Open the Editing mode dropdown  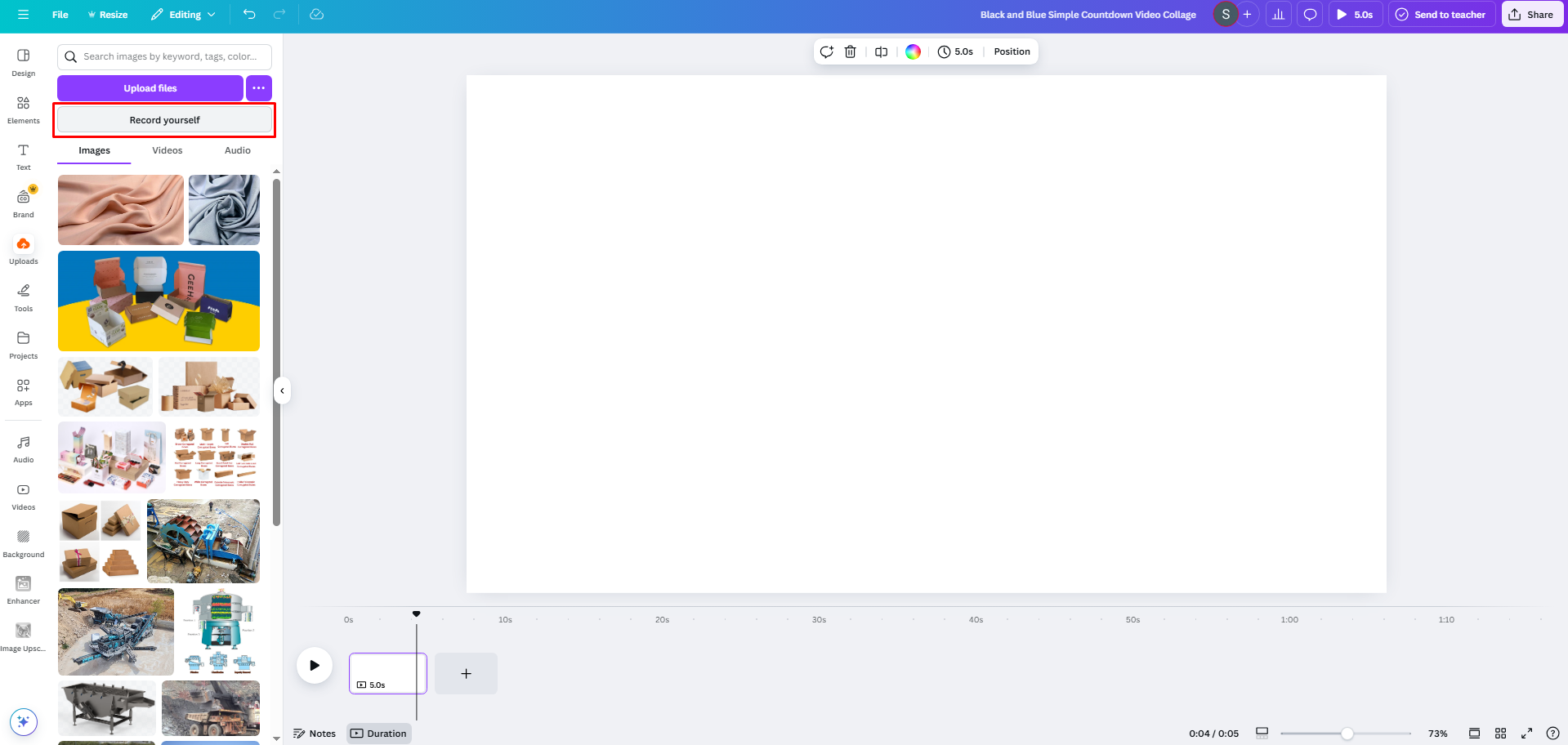click(x=183, y=14)
